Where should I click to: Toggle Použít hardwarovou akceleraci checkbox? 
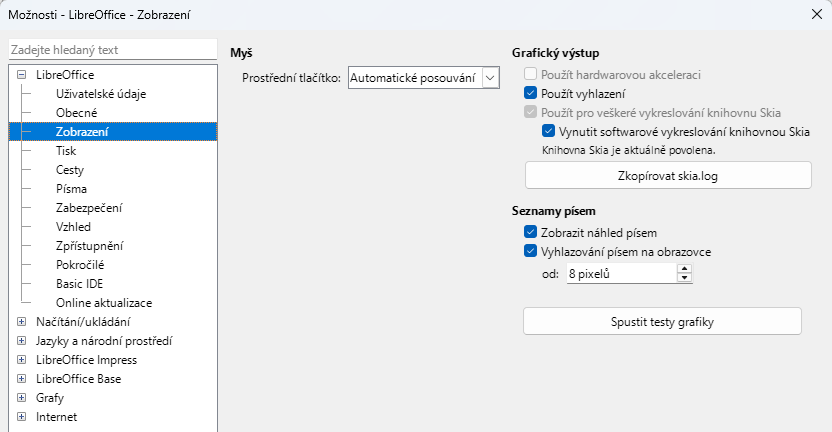530,74
